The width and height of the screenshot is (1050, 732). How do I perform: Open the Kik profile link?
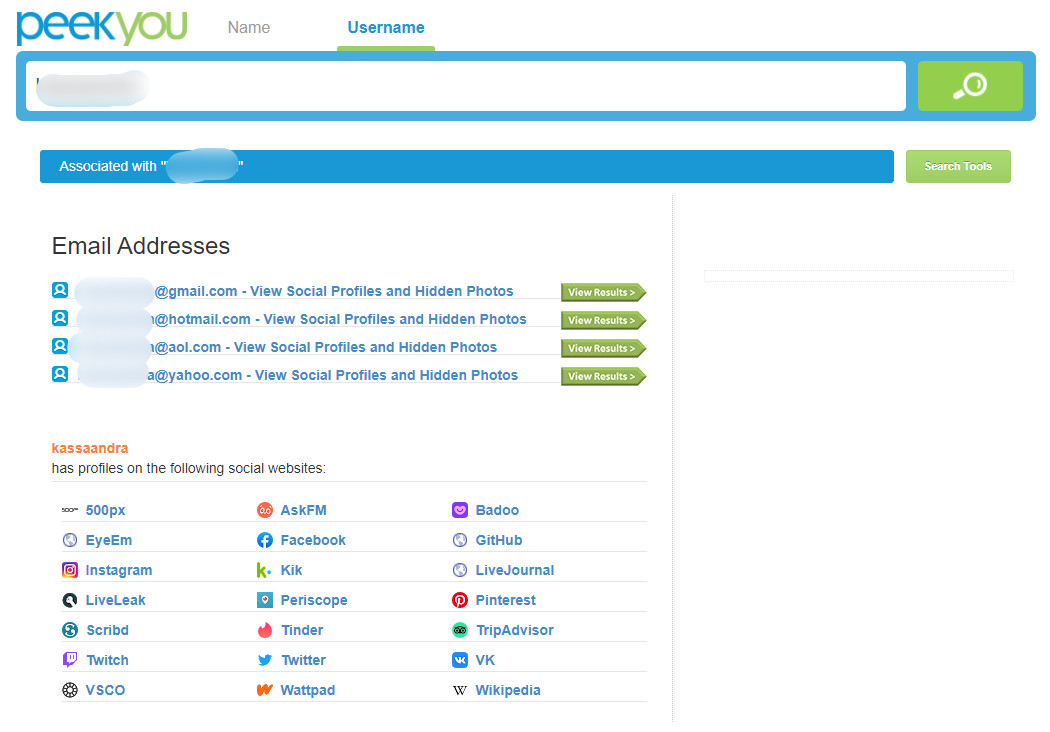pyautogui.click(x=291, y=571)
